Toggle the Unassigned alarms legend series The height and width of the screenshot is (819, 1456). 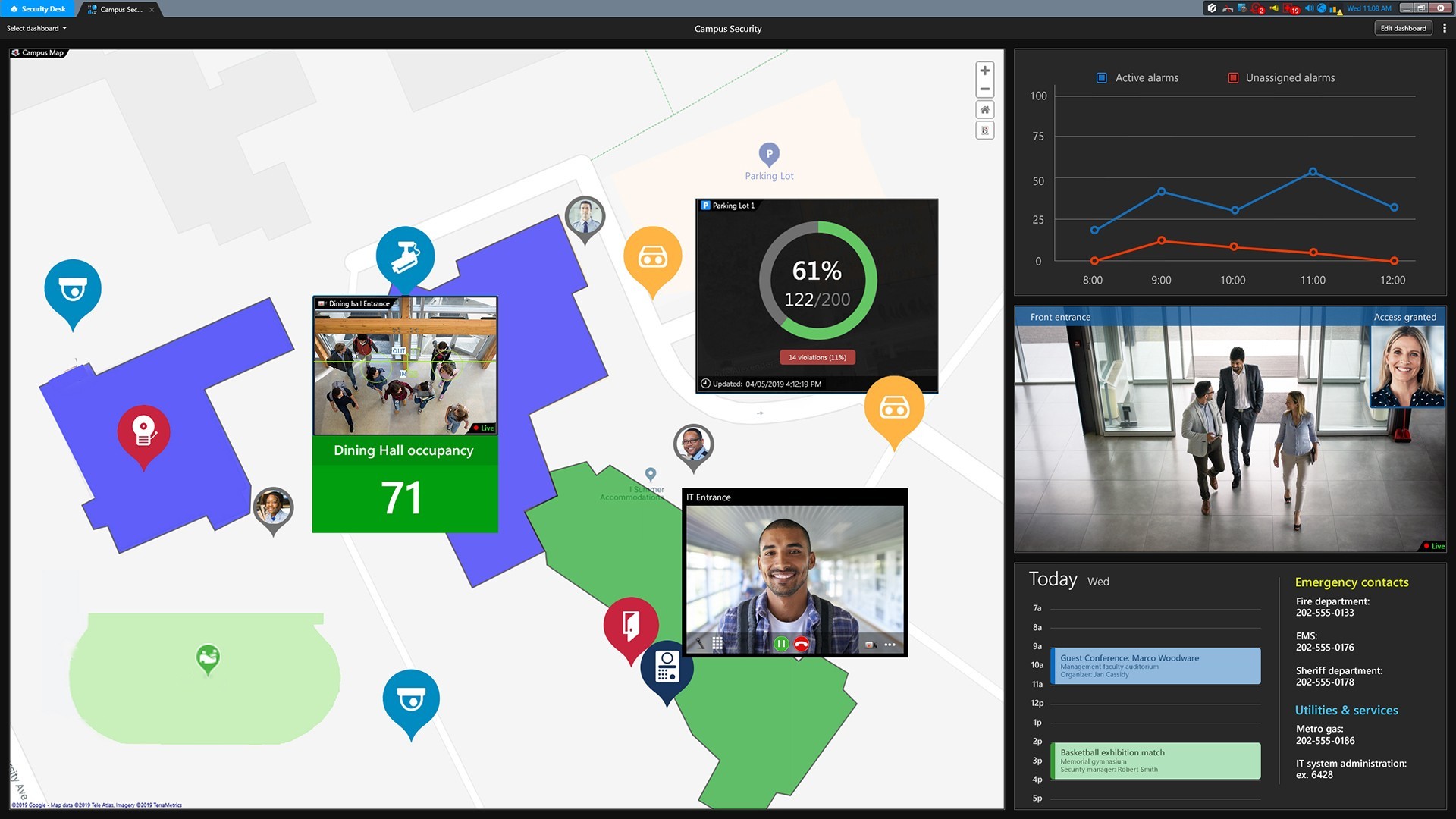click(x=1282, y=77)
